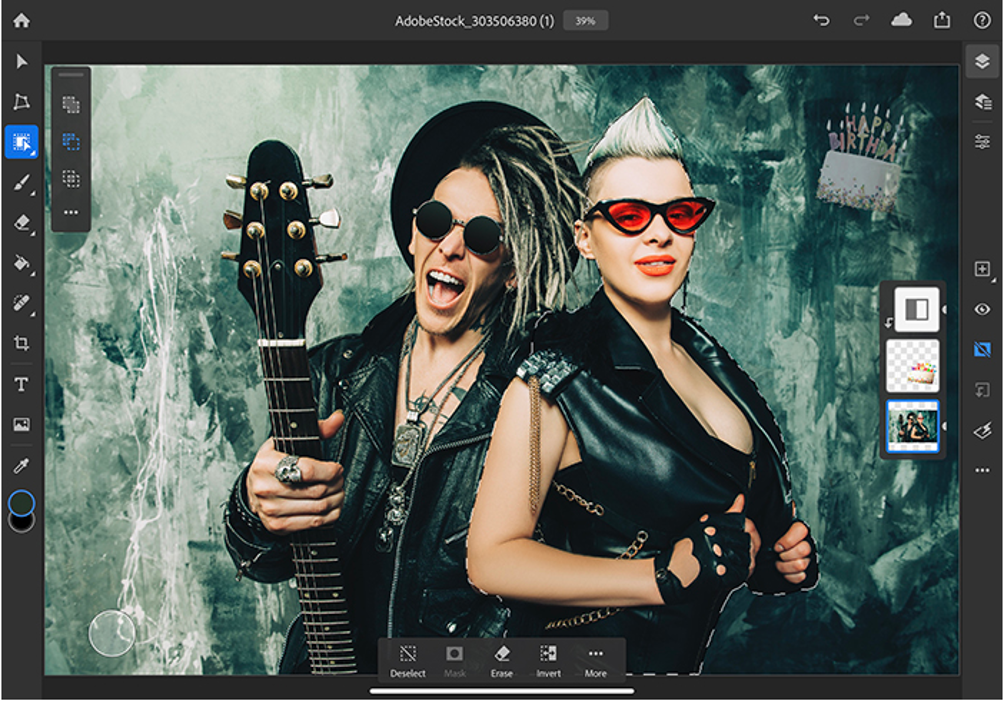Click Deselect in the bottom action bar
Viewport: 1004px width, 704px height.
[x=407, y=660]
